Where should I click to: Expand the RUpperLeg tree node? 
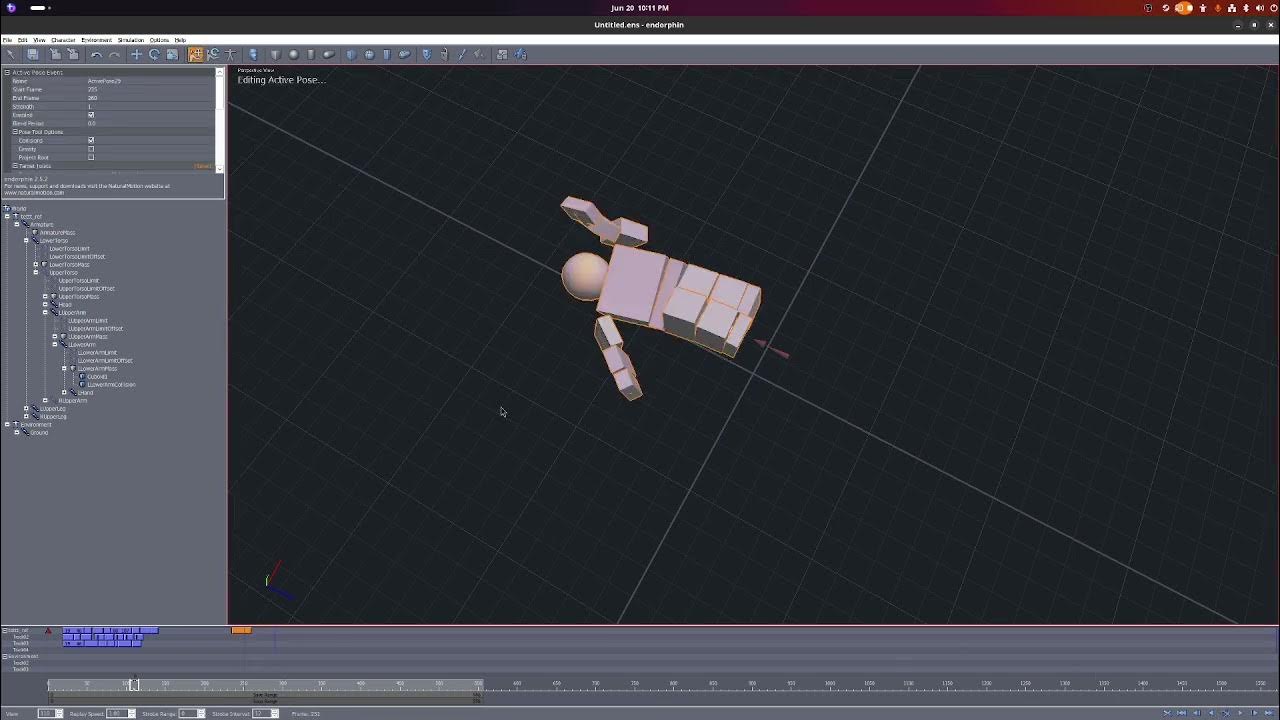tap(26, 417)
